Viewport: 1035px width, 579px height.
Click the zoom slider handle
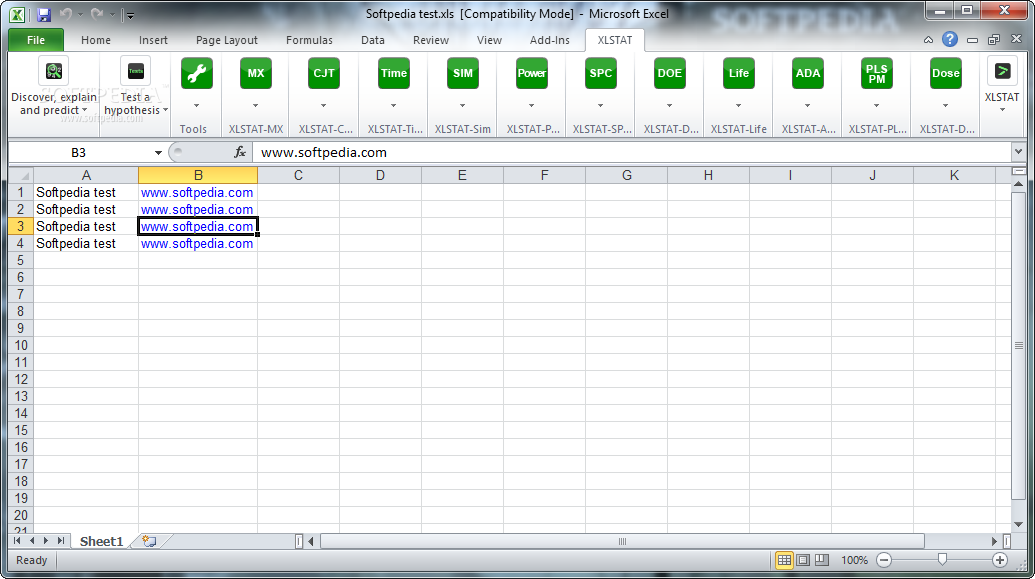point(942,560)
